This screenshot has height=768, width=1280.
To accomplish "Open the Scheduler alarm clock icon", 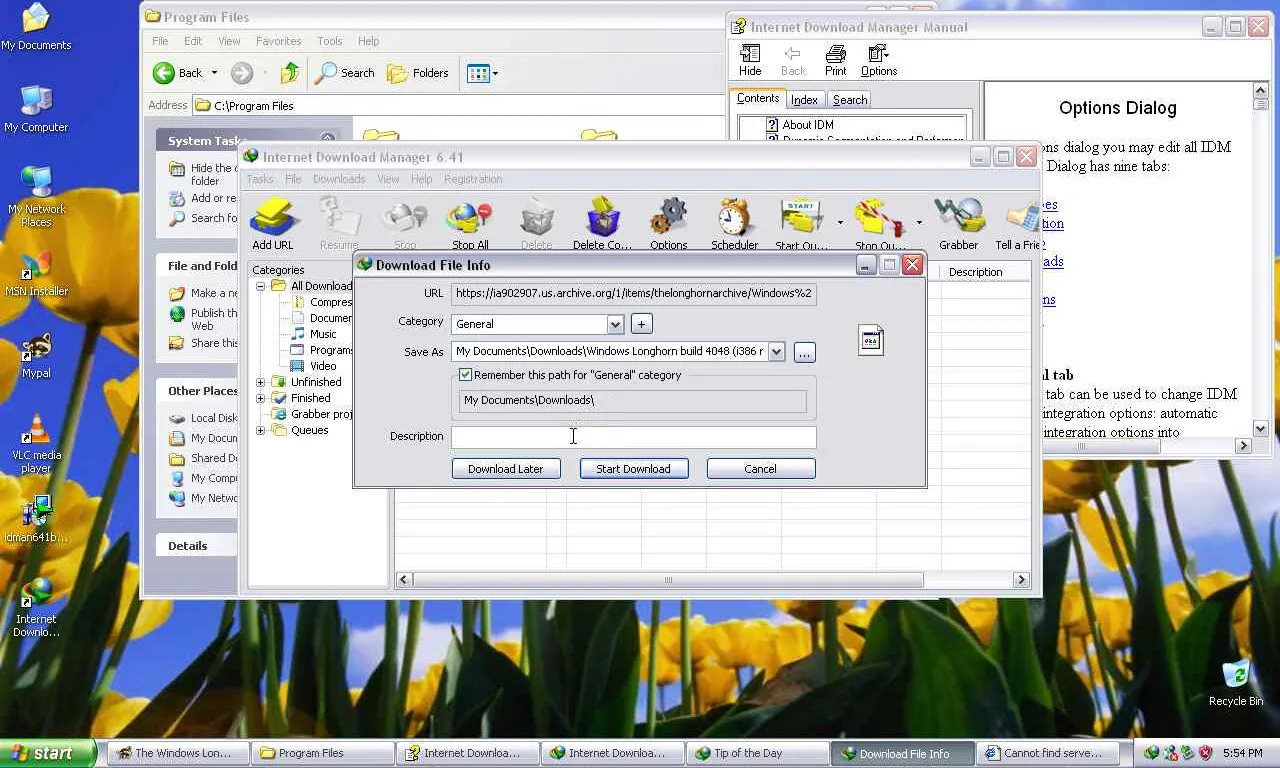I will coord(734,222).
